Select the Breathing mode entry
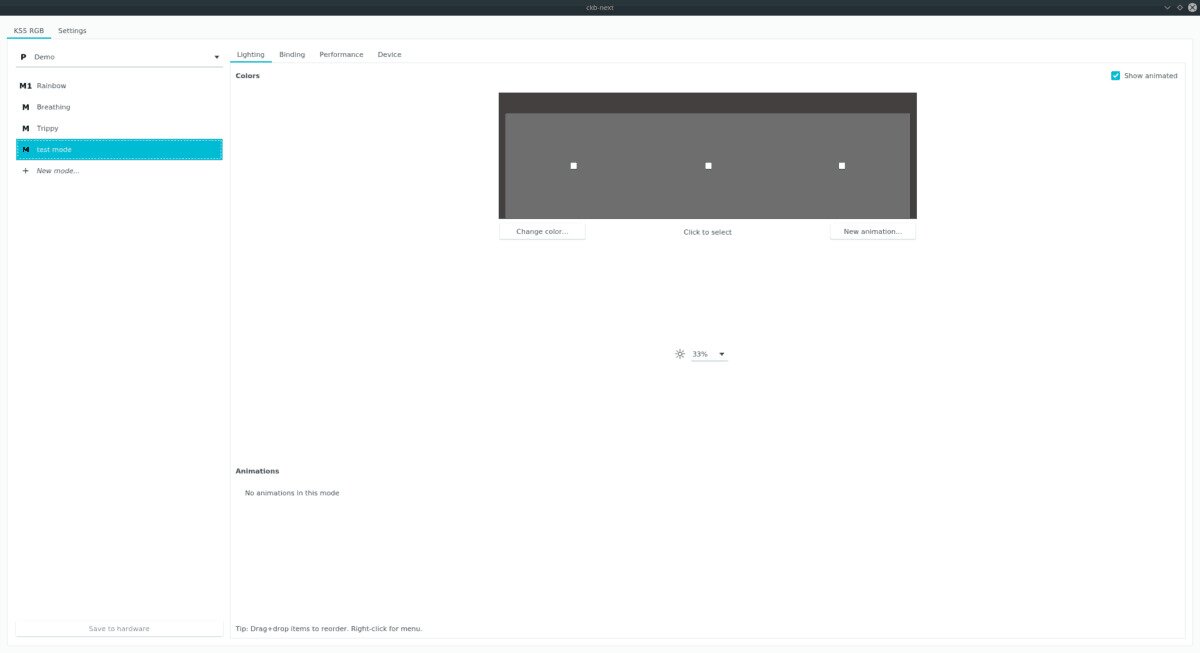Image resolution: width=1200 pixels, height=653 pixels. tap(119, 107)
